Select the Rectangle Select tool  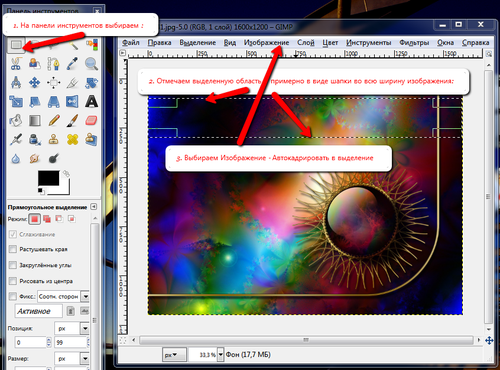[16, 44]
